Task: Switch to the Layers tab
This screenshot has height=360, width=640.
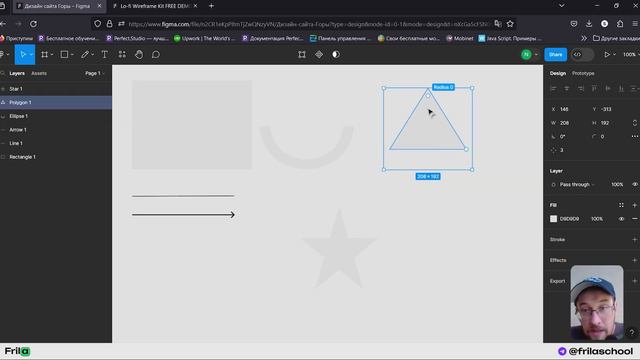Action: pos(17,73)
